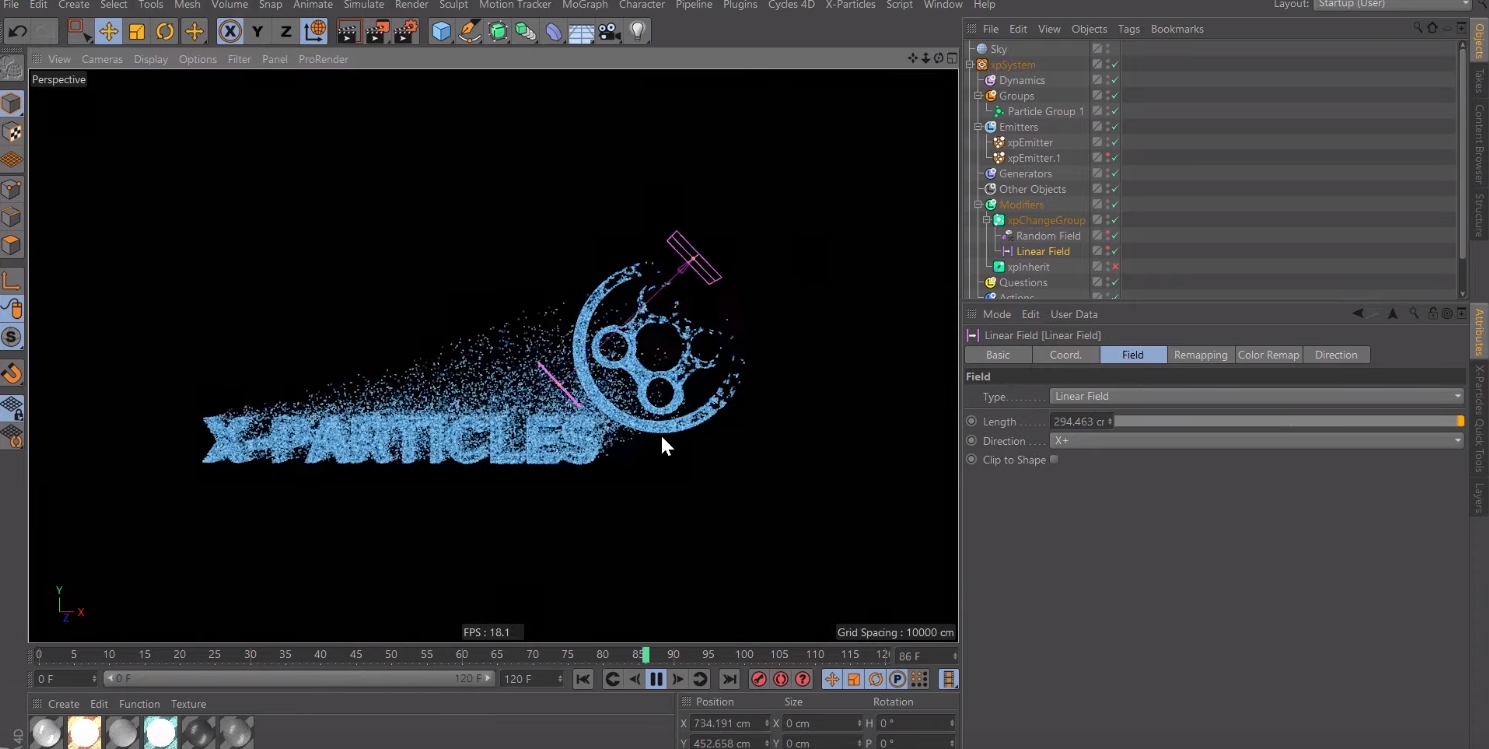
Task: Open Attributes User Data menu
Action: coord(1074,314)
